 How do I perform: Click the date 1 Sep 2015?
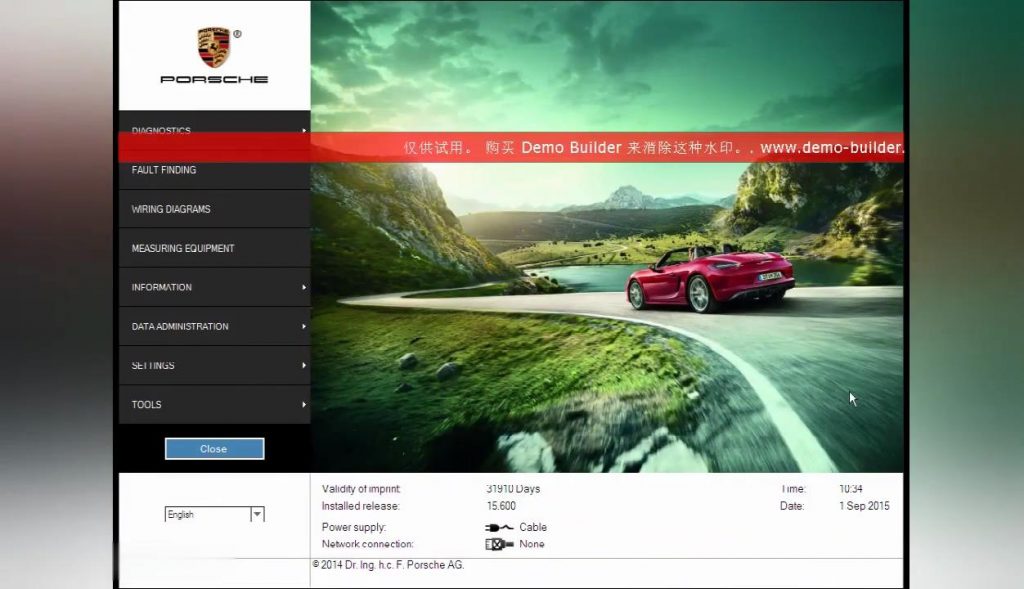click(x=864, y=506)
